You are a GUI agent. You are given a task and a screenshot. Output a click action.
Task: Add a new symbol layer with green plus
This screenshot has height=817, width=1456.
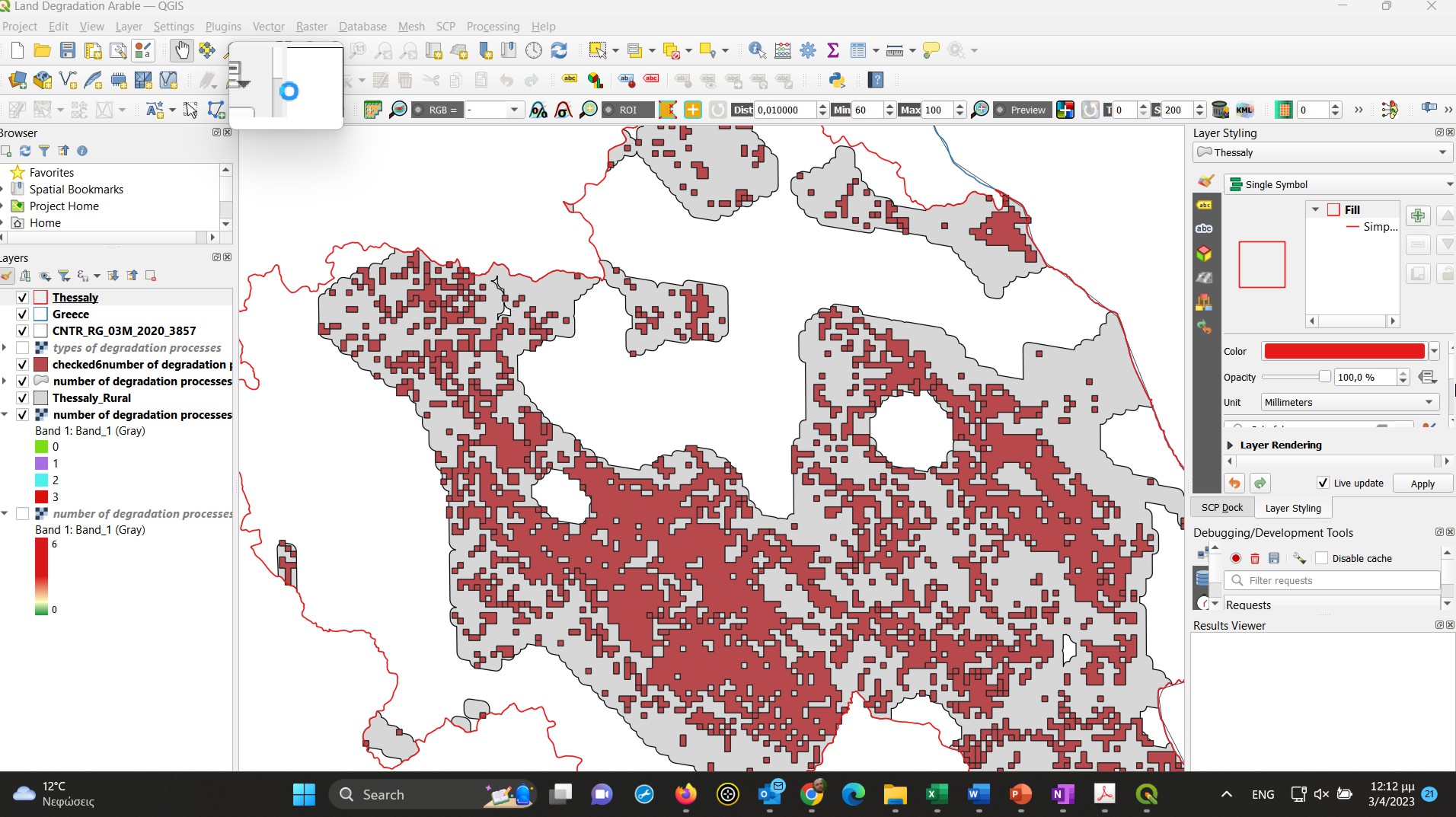coord(1417,215)
